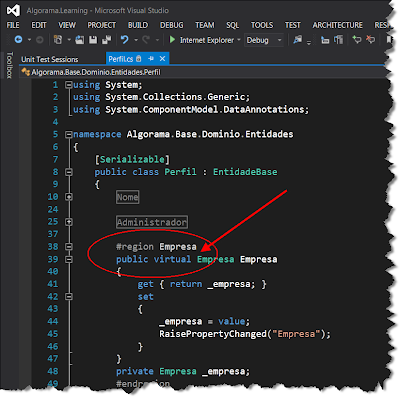Open the Toolbox side panel
Image resolution: width=400 pixels, height=397 pixels.
click(9, 65)
